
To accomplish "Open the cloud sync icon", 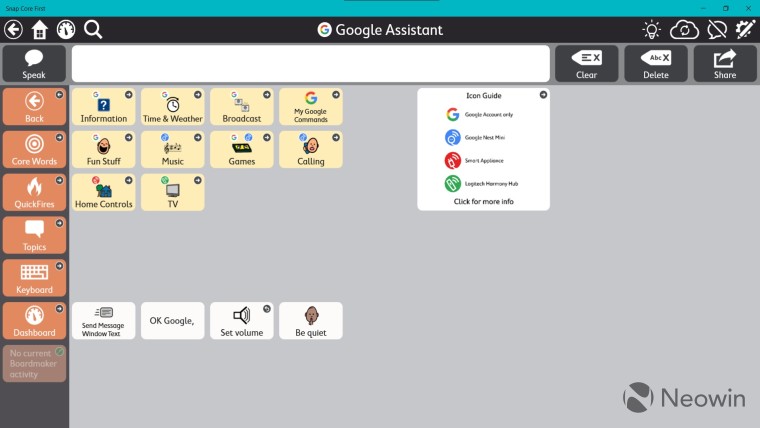I will click(684, 30).
